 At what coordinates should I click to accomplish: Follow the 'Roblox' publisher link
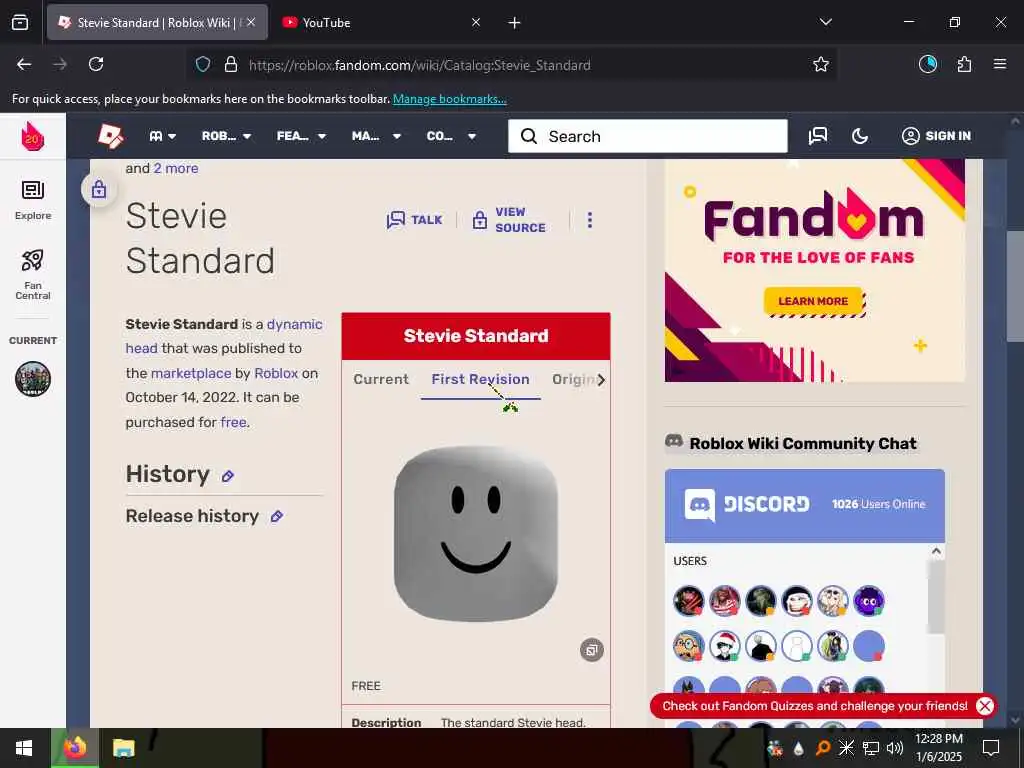[276, 373]
